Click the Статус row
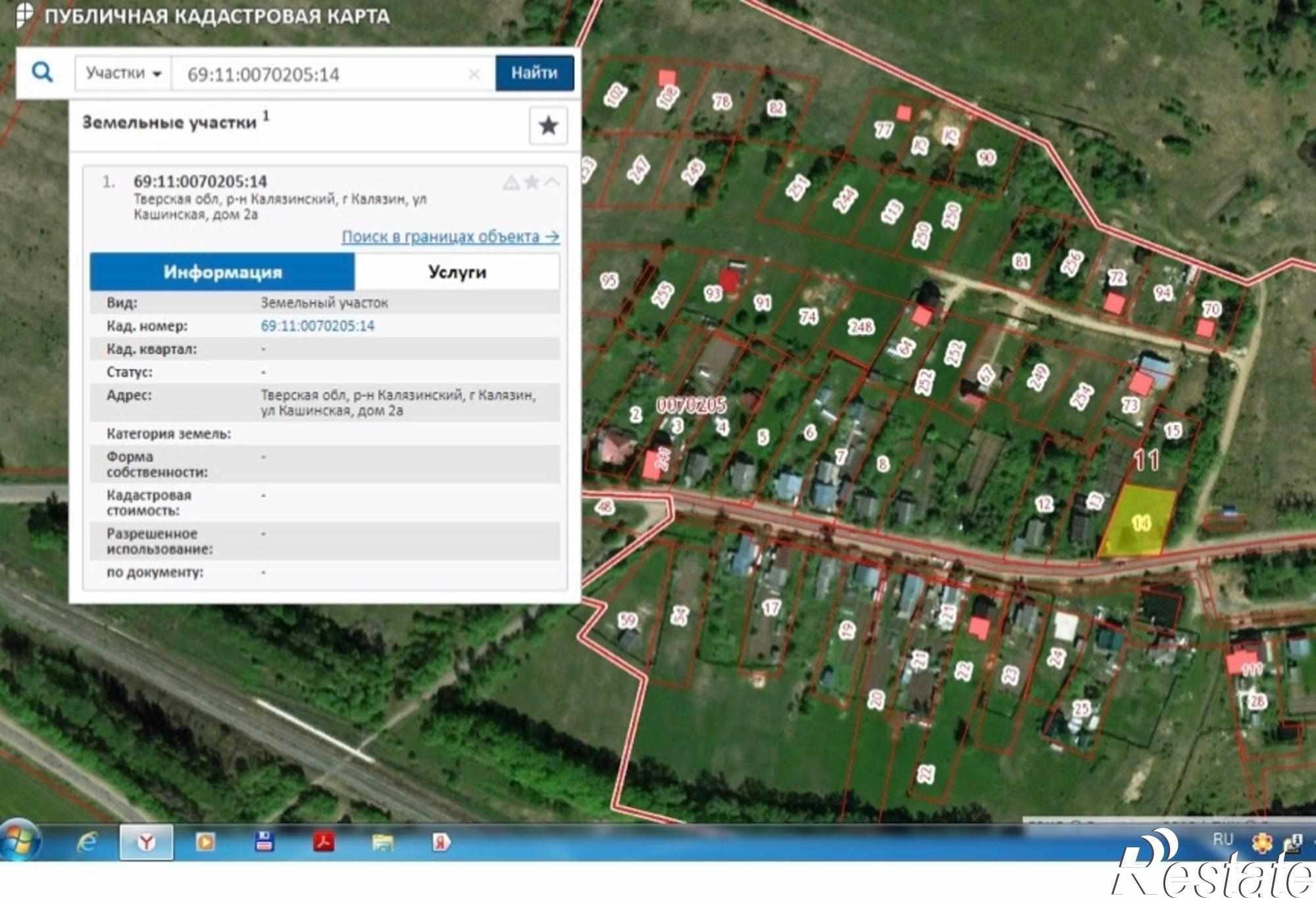 (x=325, y=372)
